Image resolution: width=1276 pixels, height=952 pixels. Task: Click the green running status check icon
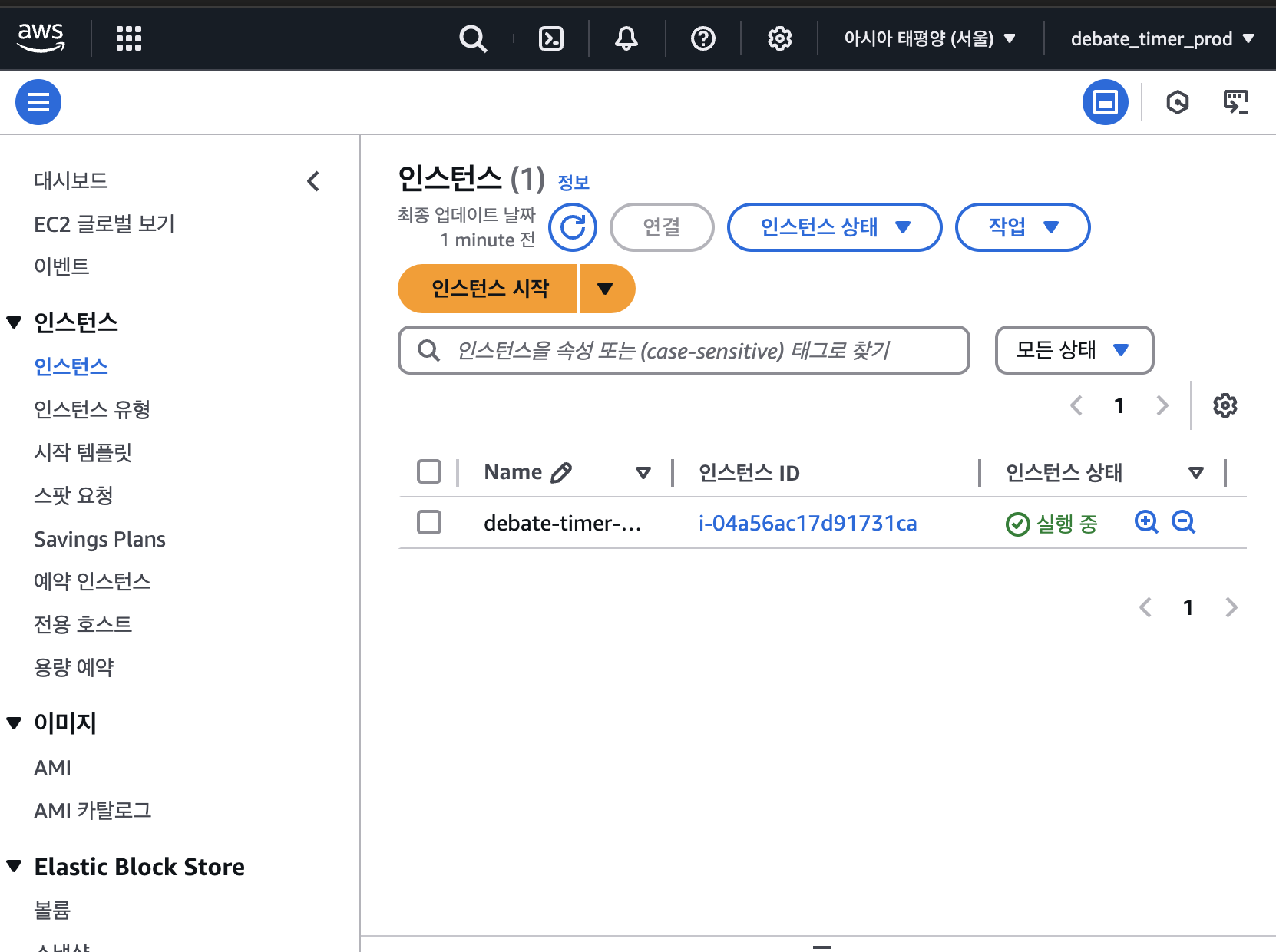pyautogui.click(x=1017, y=524)
